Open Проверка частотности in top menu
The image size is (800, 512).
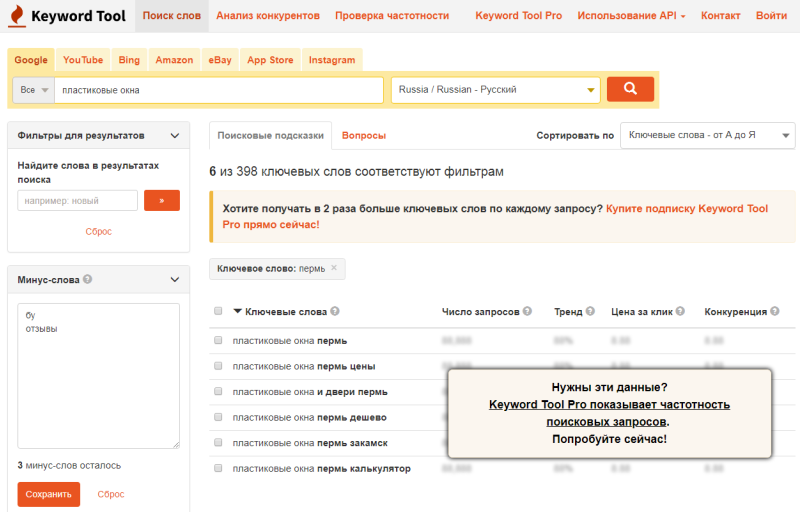[392, 16]
